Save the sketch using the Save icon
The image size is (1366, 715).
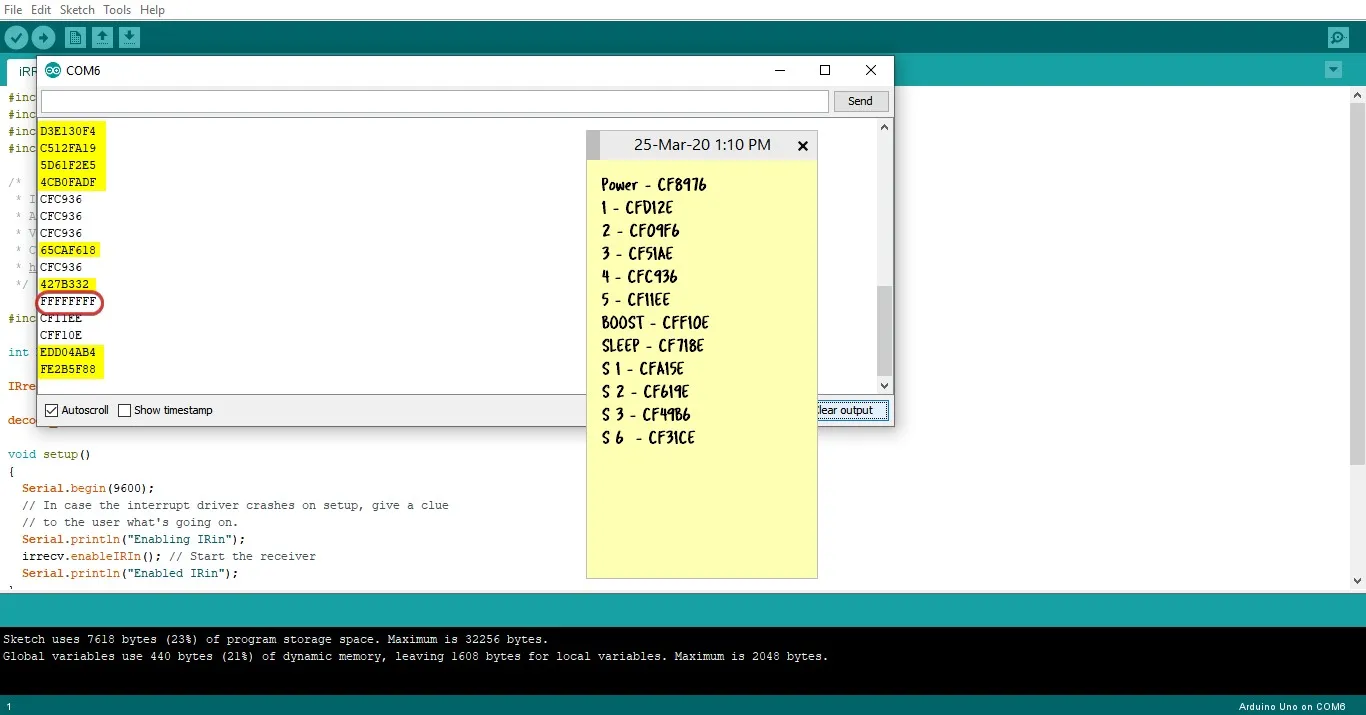(x=129, y=38)
